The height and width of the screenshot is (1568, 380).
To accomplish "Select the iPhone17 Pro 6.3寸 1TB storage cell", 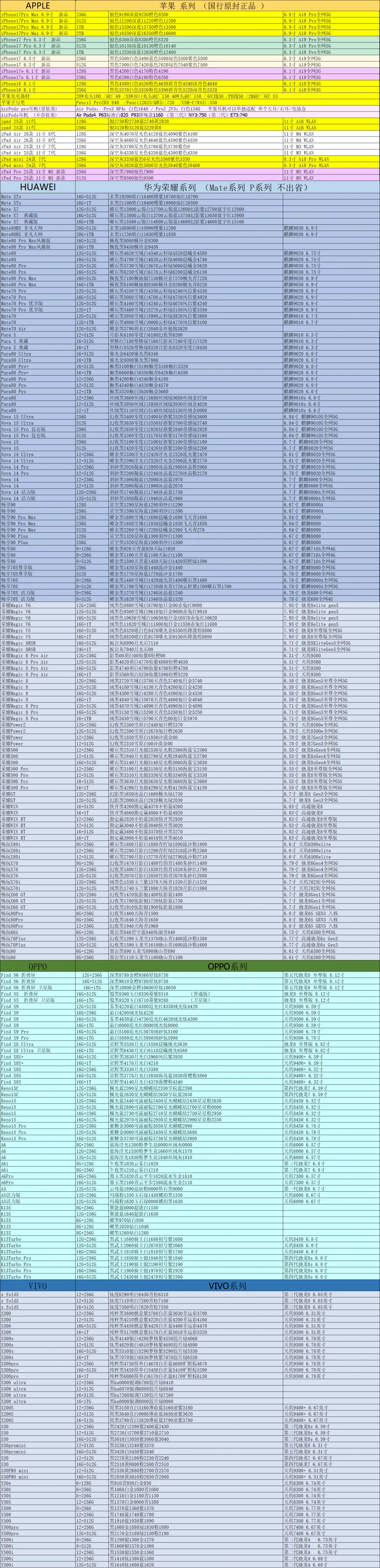I will (x=92, y=52).
